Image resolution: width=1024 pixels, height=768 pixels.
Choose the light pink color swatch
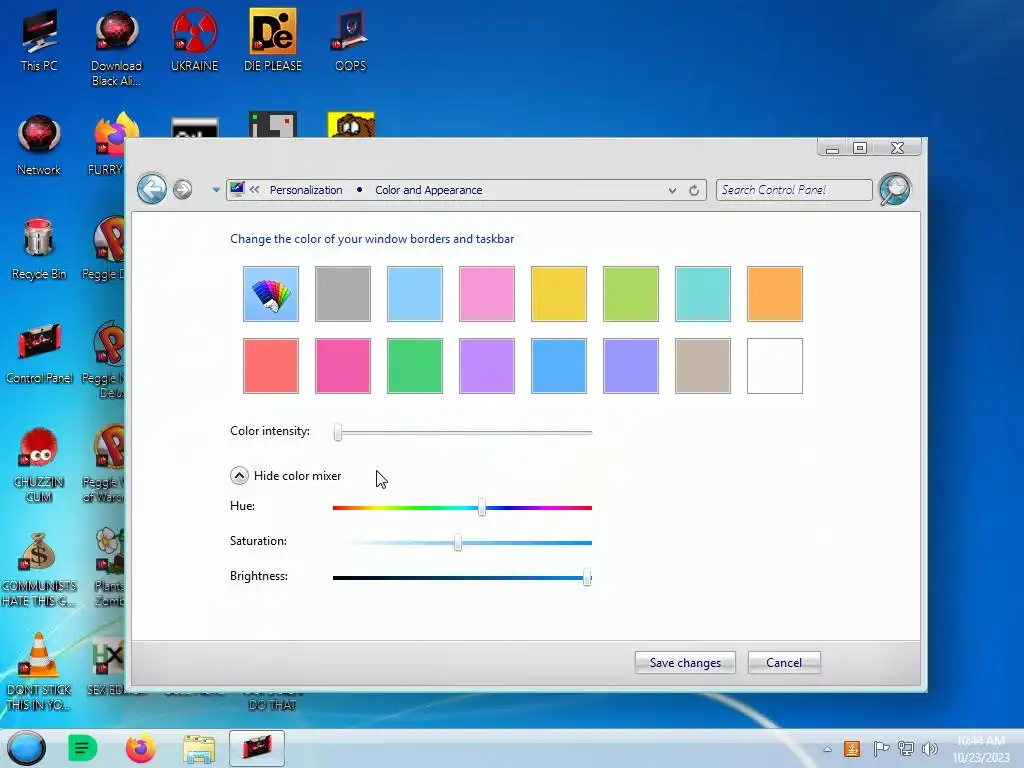pos(487,294)
